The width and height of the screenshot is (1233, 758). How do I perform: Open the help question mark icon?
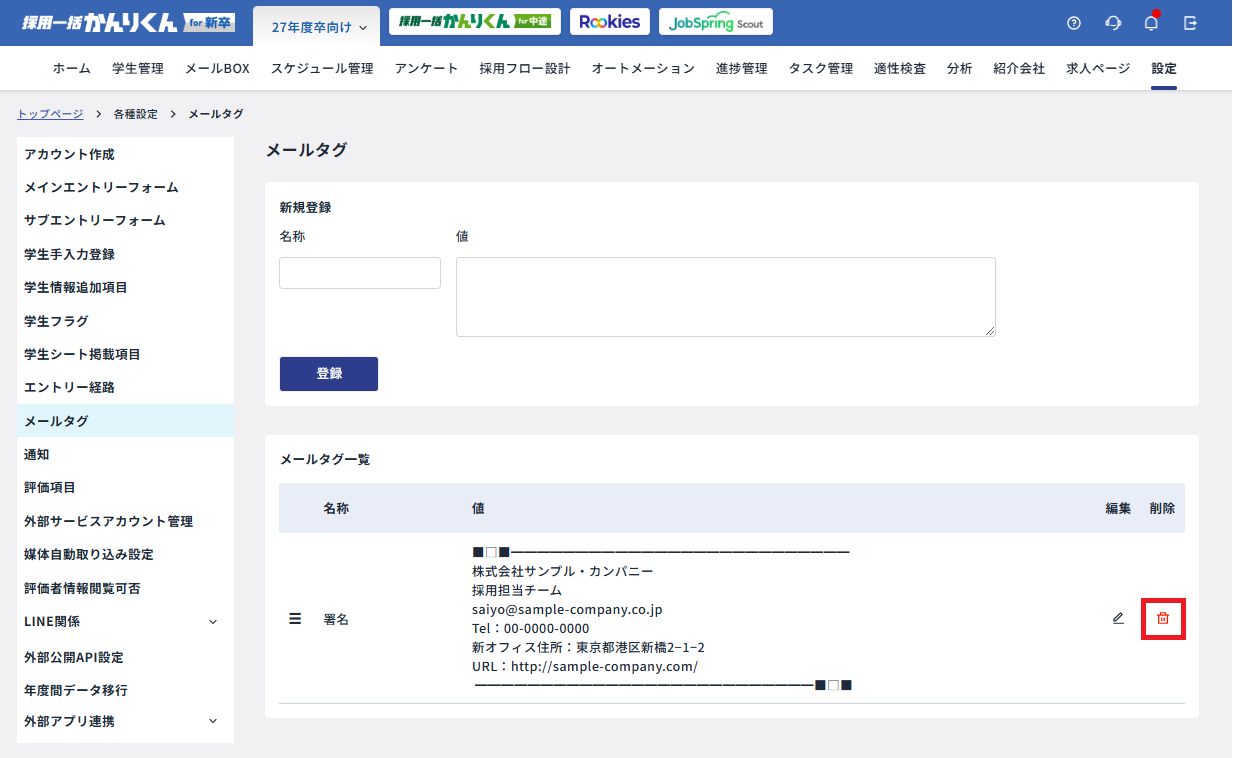point(1073,22)
